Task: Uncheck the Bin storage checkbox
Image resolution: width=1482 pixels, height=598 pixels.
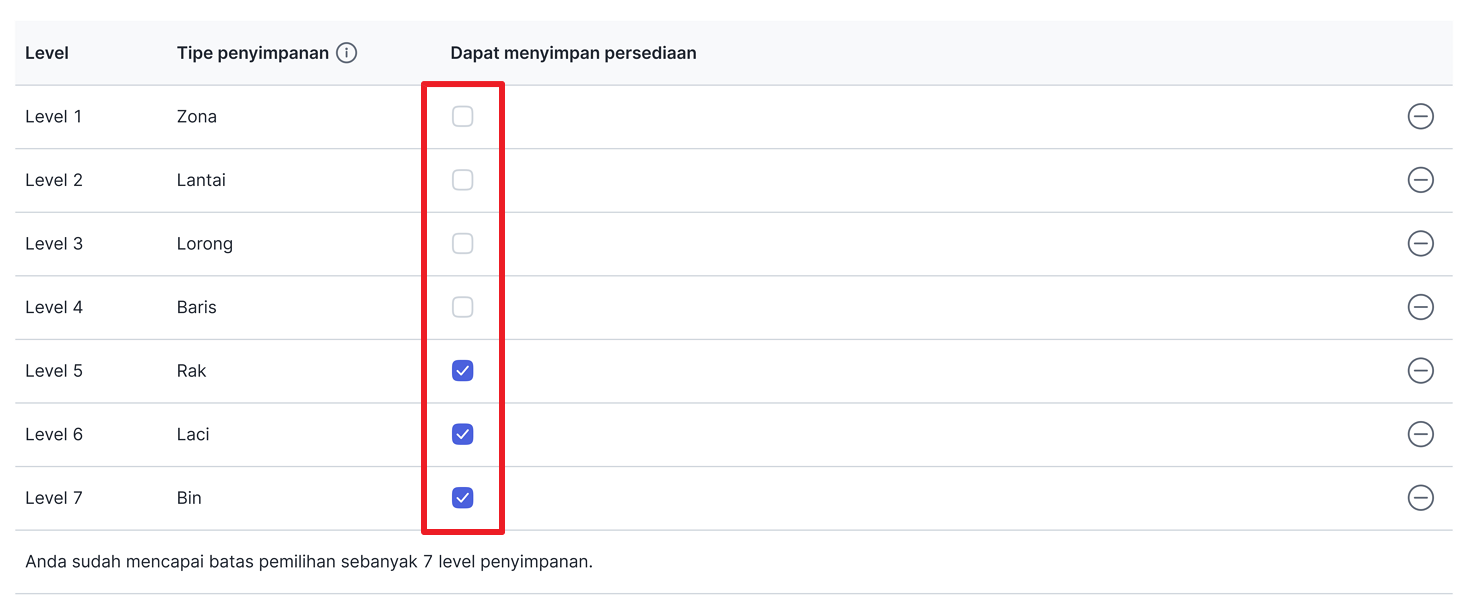Action: point(462,498)
